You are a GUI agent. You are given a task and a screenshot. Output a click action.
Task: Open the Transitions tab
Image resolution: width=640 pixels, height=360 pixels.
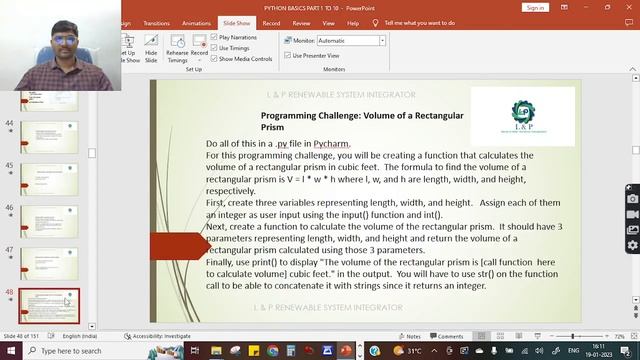pyautogui.click(x=156, y=23)
